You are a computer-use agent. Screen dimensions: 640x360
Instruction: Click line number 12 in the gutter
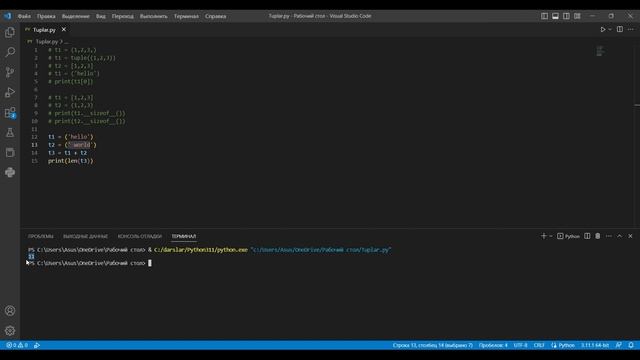pos(34,137)
